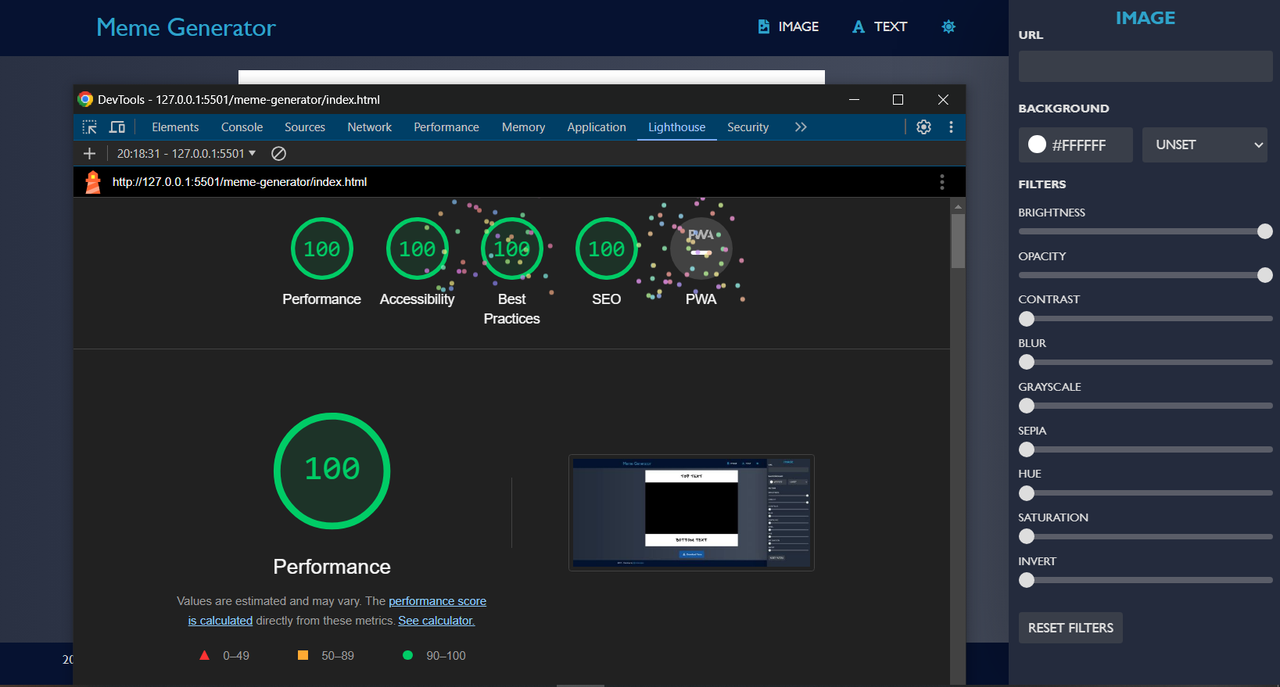Switch to the Performance tab

(446, 127)
